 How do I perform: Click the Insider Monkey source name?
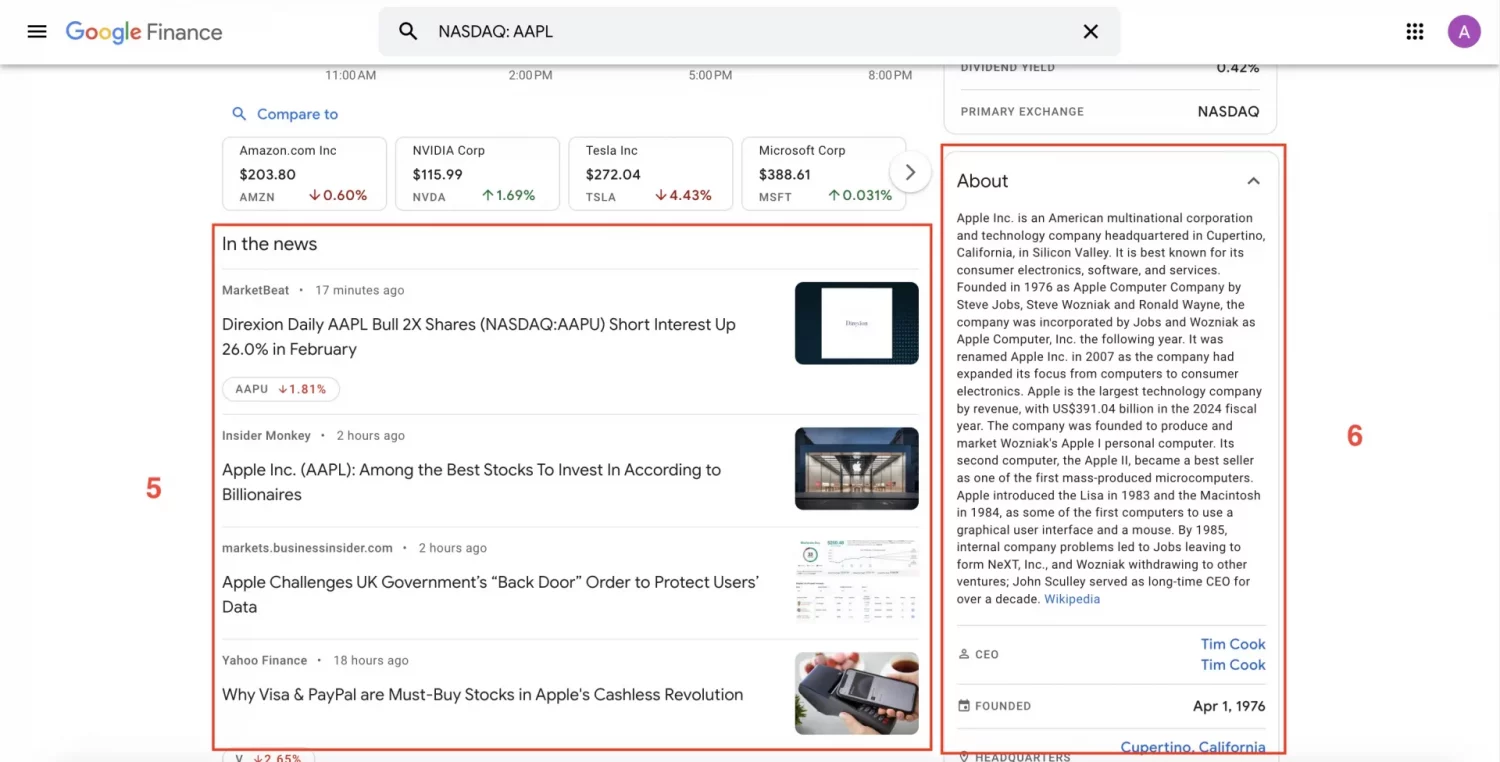266,436
